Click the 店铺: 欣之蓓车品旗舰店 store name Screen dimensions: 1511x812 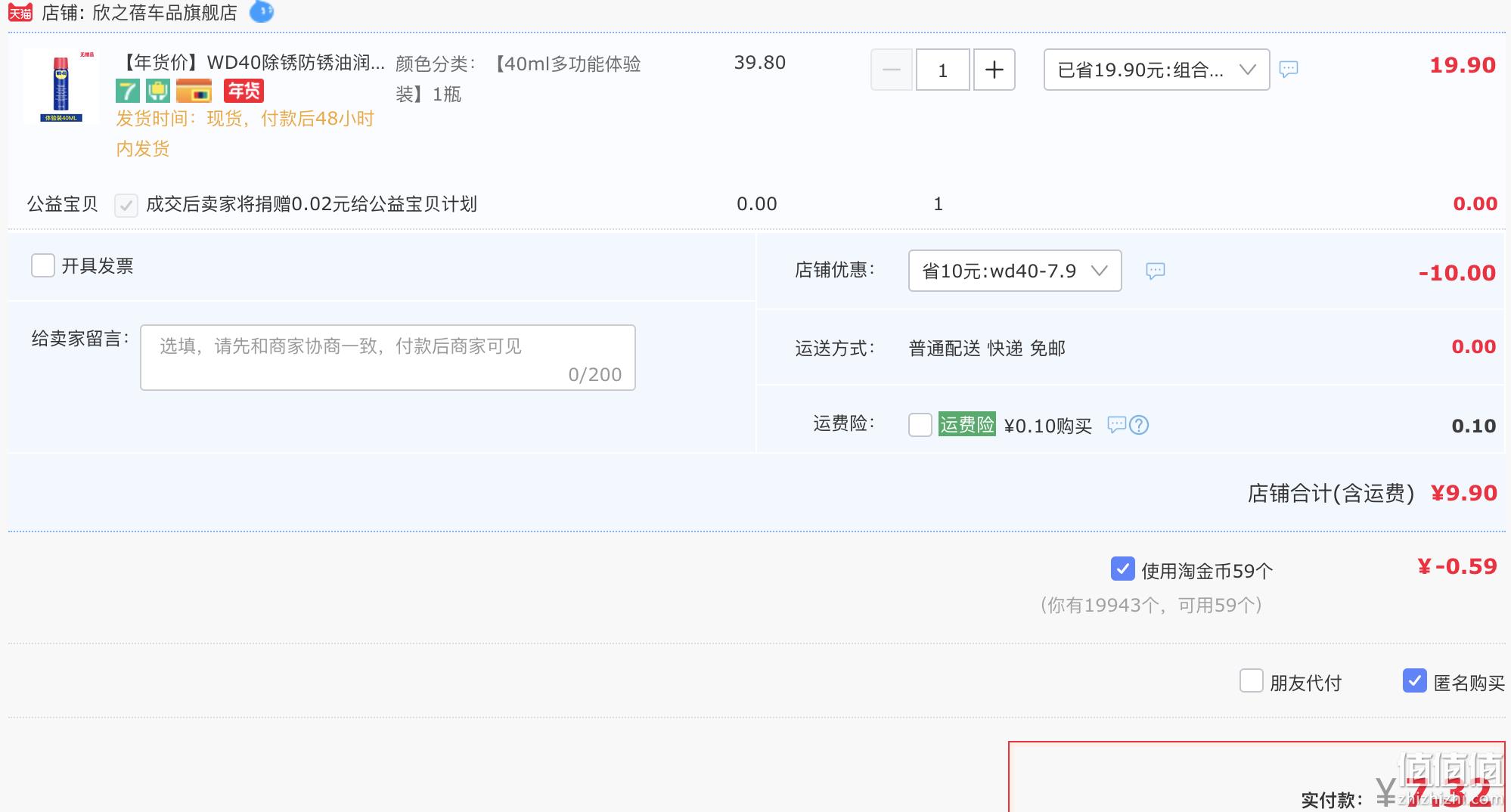click(x=139, y=13)
